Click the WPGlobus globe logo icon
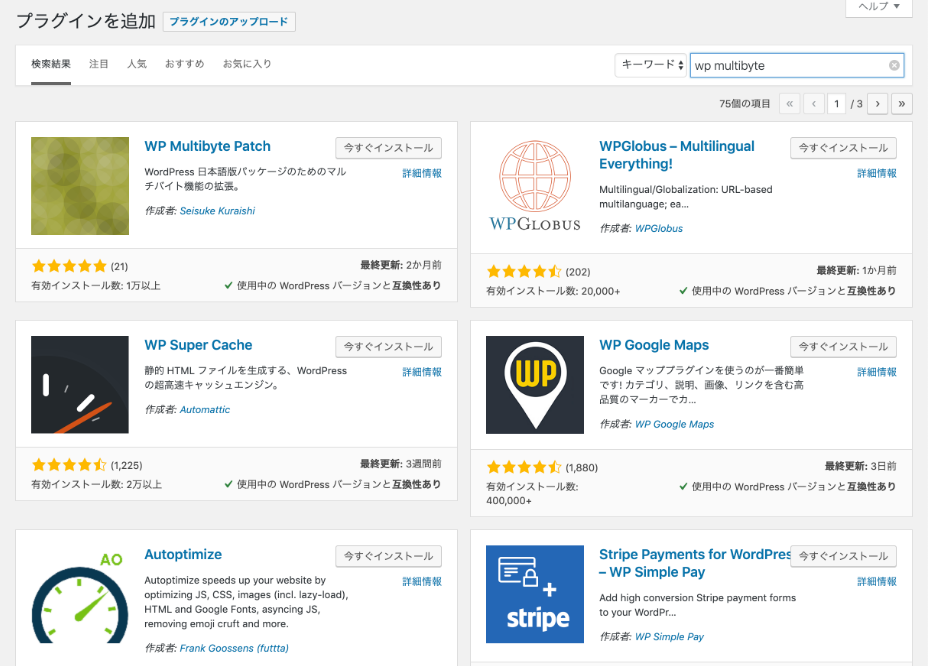928x666 pixels. coord(535,186)
